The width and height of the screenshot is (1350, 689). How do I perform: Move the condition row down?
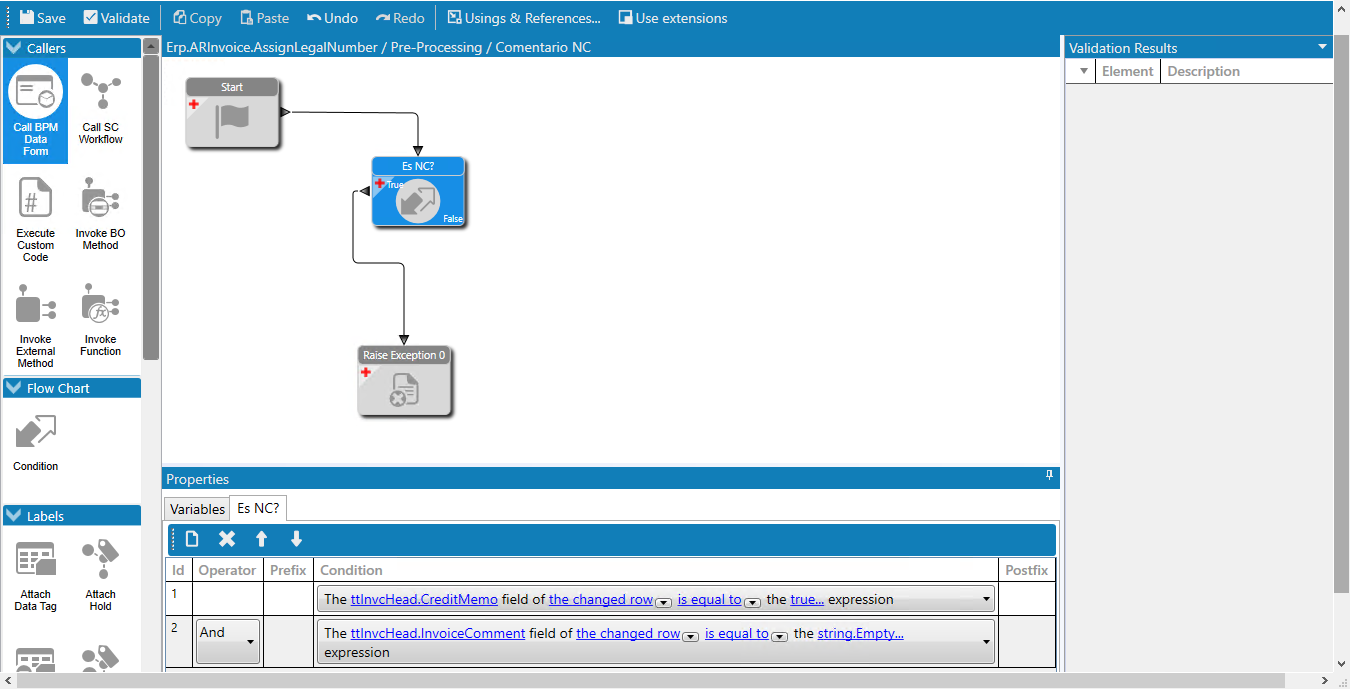296,539
